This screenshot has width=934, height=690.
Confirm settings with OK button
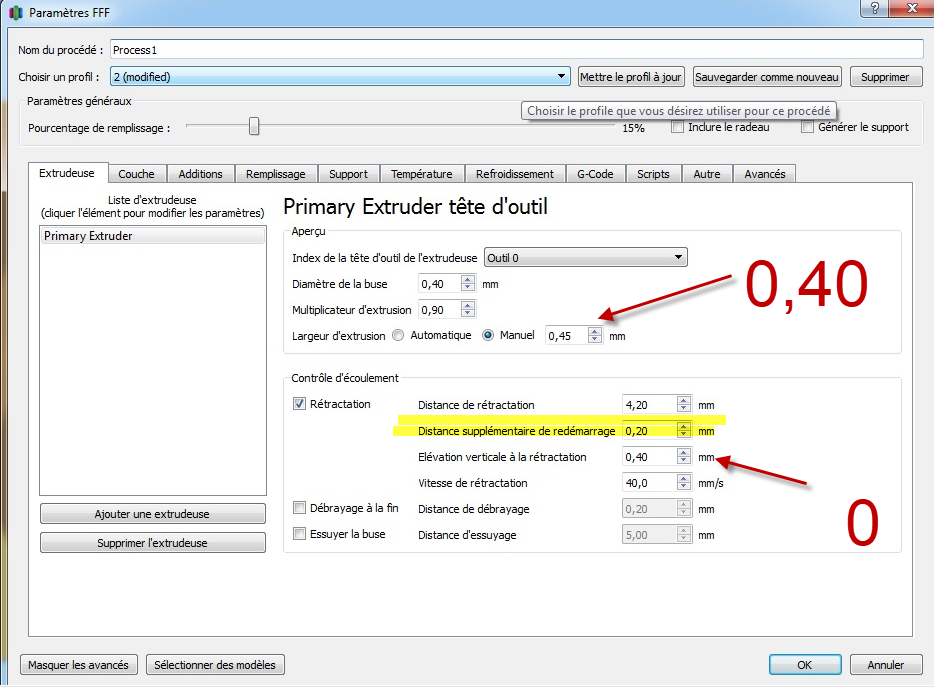(x=805, y=664)
